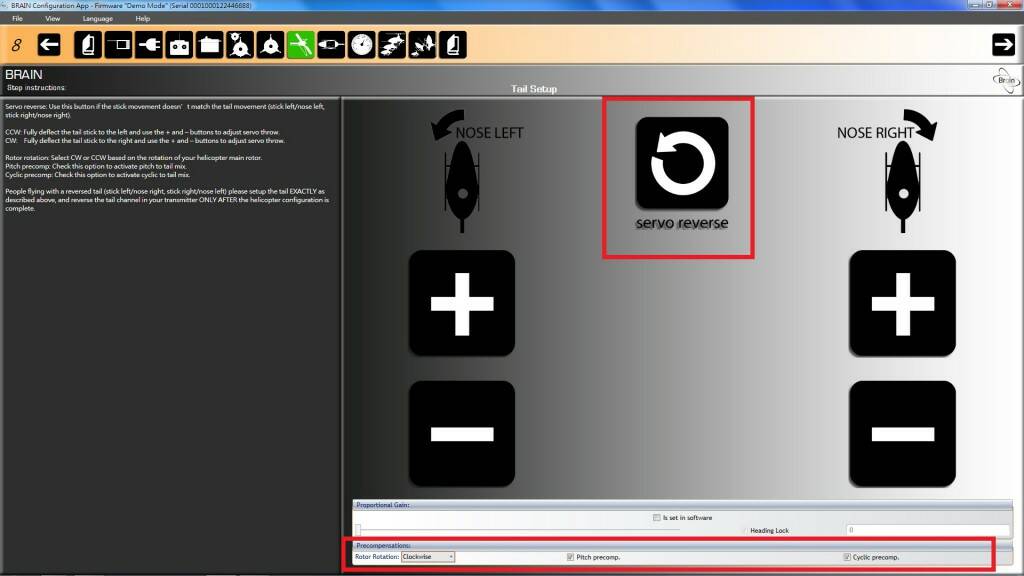Click the 'Rotor Rotation:' label
The image size is (1024, 576).
[377, 557]
